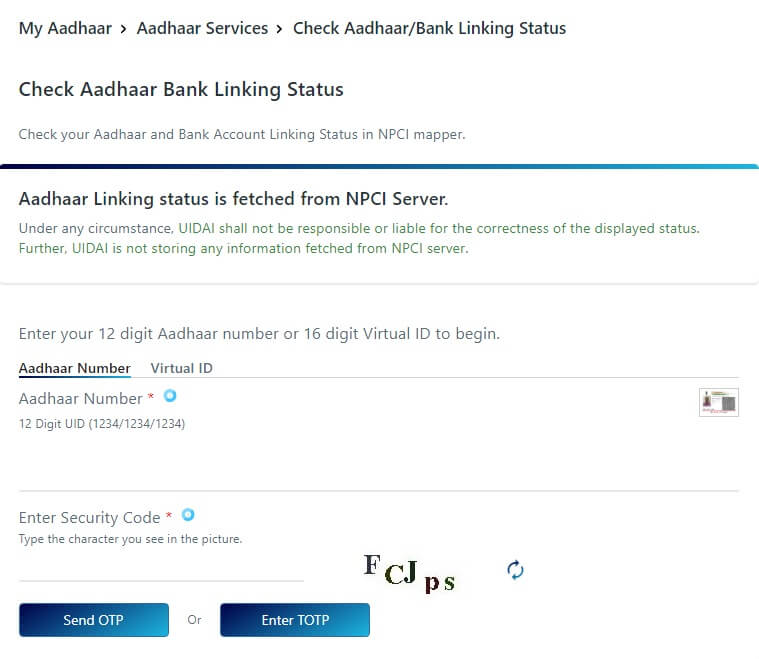Image resolution: width=759 pixels, height=659 pixels.
Task: Switch to the Virtual ID tab
Action: (181, 368)
